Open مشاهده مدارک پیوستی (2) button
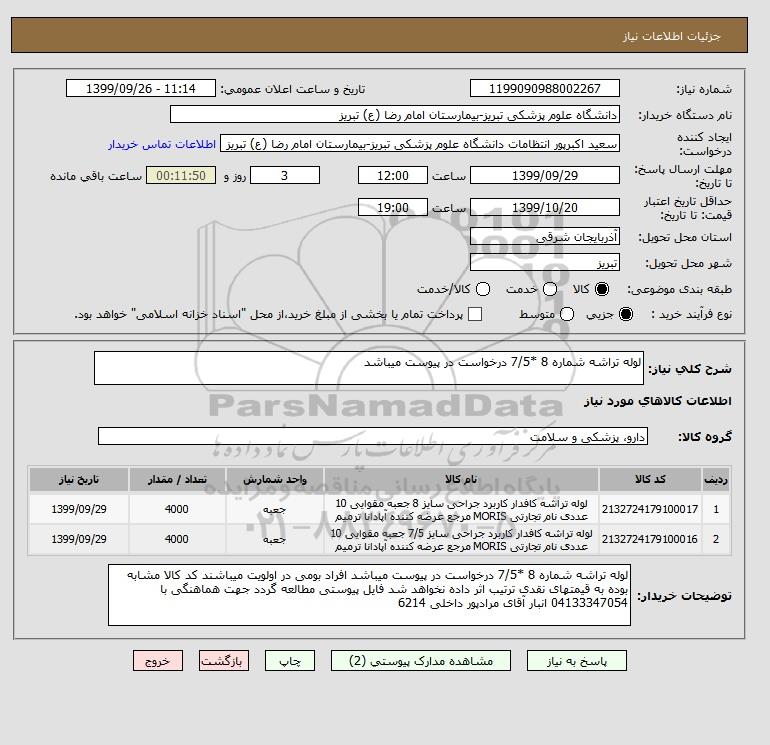The image size is (770, 745). (x=421, y=661)
